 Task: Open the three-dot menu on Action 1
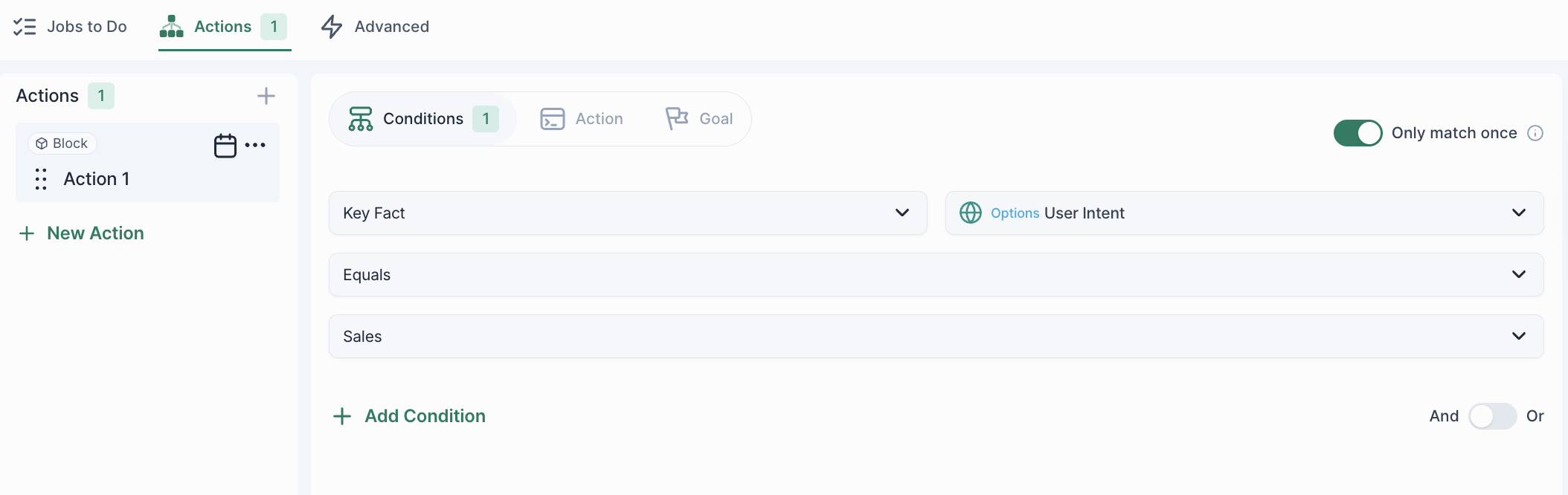[x=255, y=145]
